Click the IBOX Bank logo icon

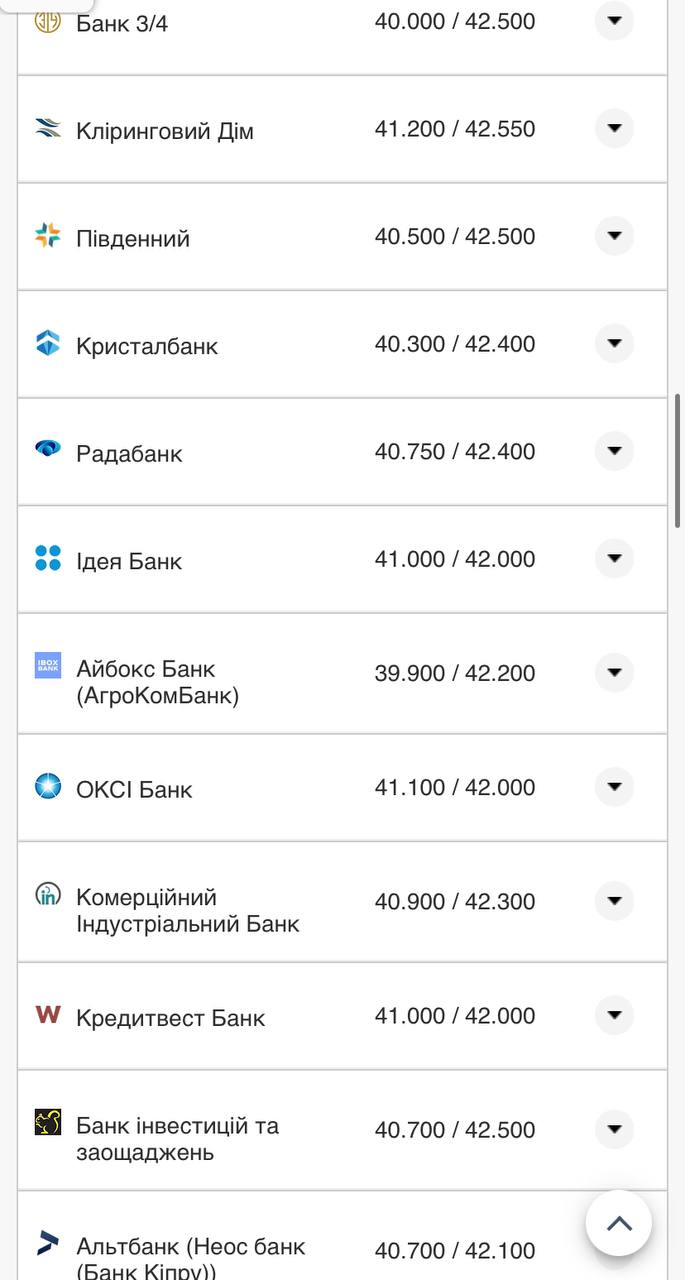tap(48, 666)
